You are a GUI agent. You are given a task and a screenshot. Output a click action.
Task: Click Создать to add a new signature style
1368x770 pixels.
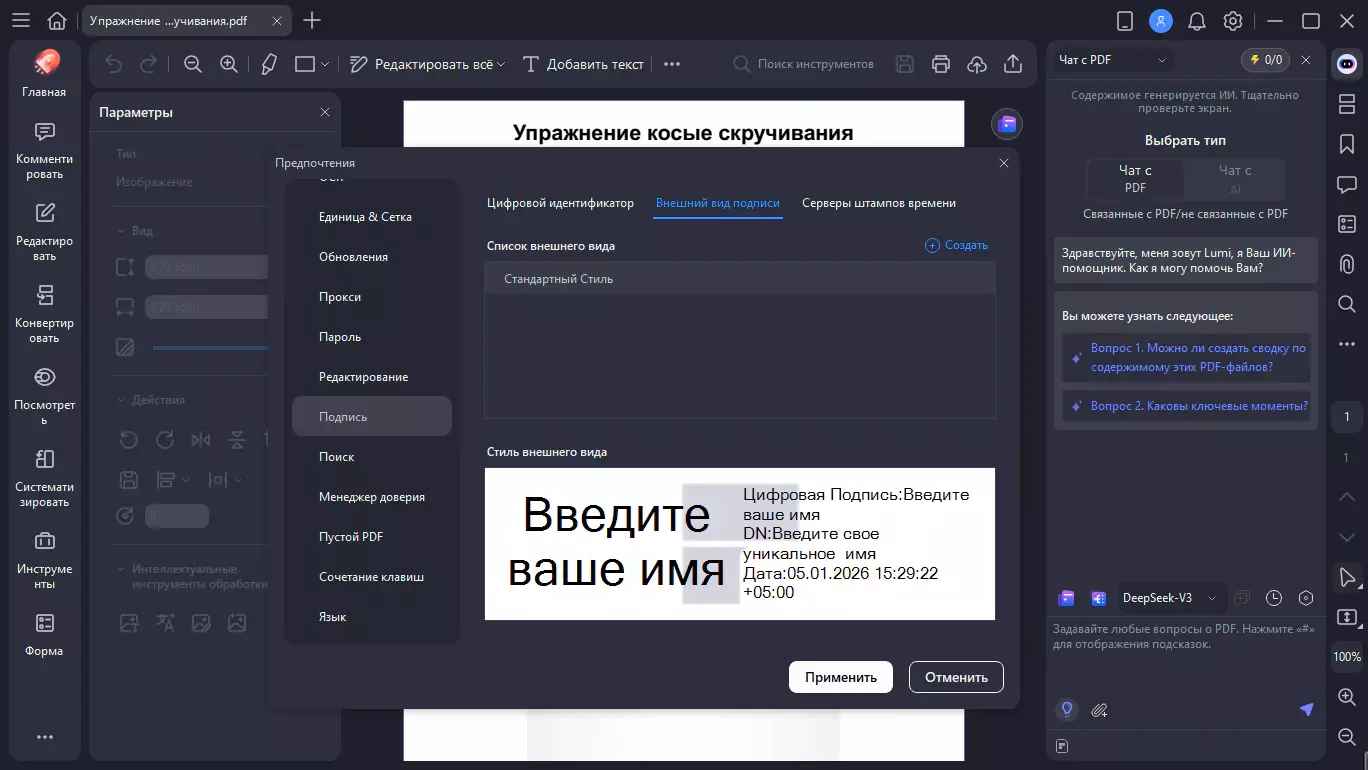pos(956,244)
